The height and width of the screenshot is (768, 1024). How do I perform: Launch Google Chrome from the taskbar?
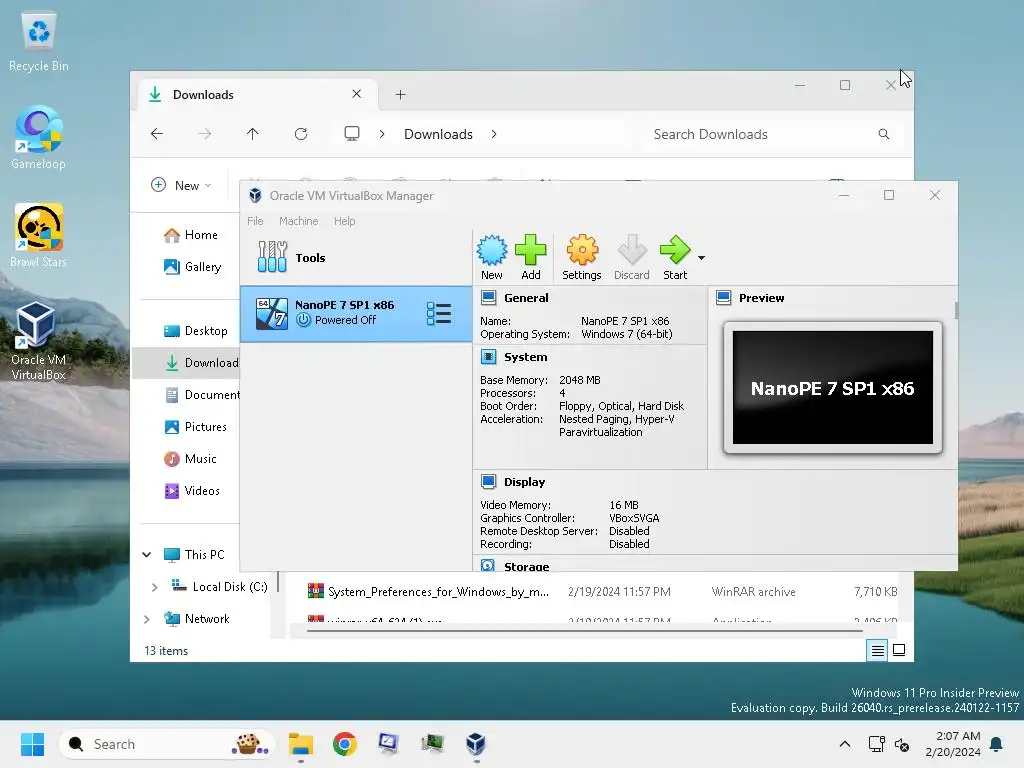click(345, 744)
